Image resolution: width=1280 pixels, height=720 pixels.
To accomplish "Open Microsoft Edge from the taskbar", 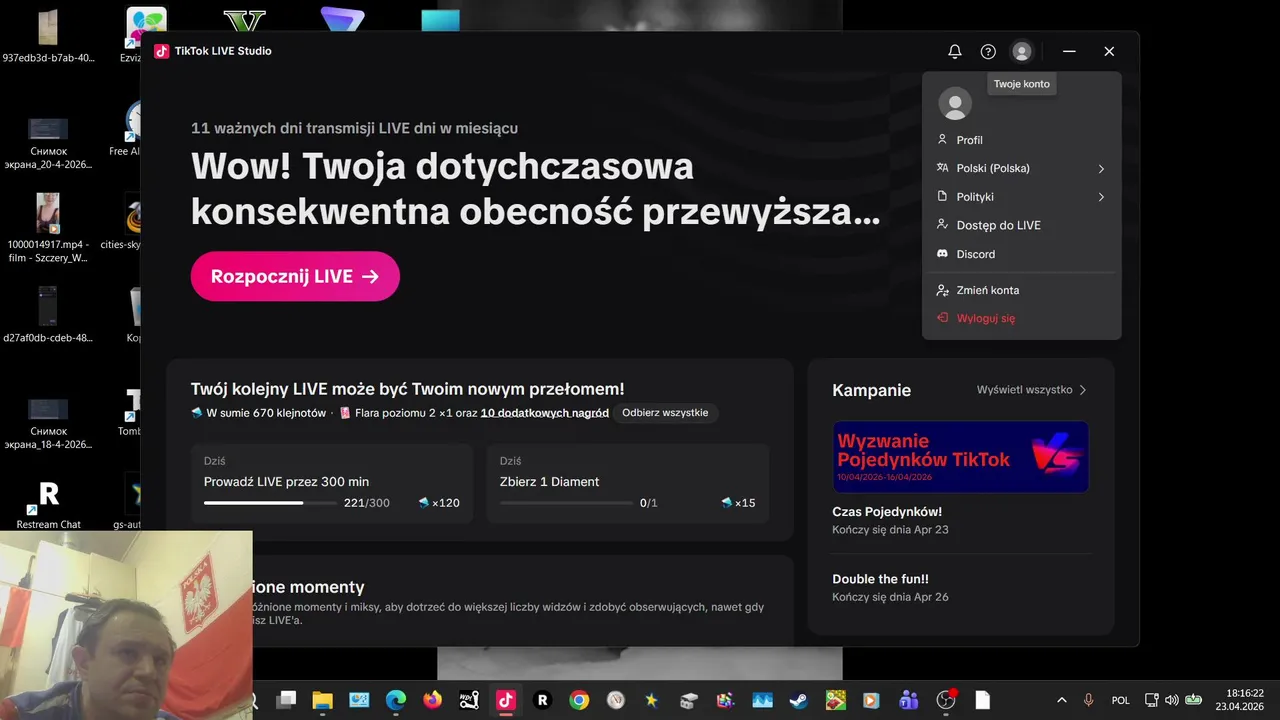I will [396, 700].
